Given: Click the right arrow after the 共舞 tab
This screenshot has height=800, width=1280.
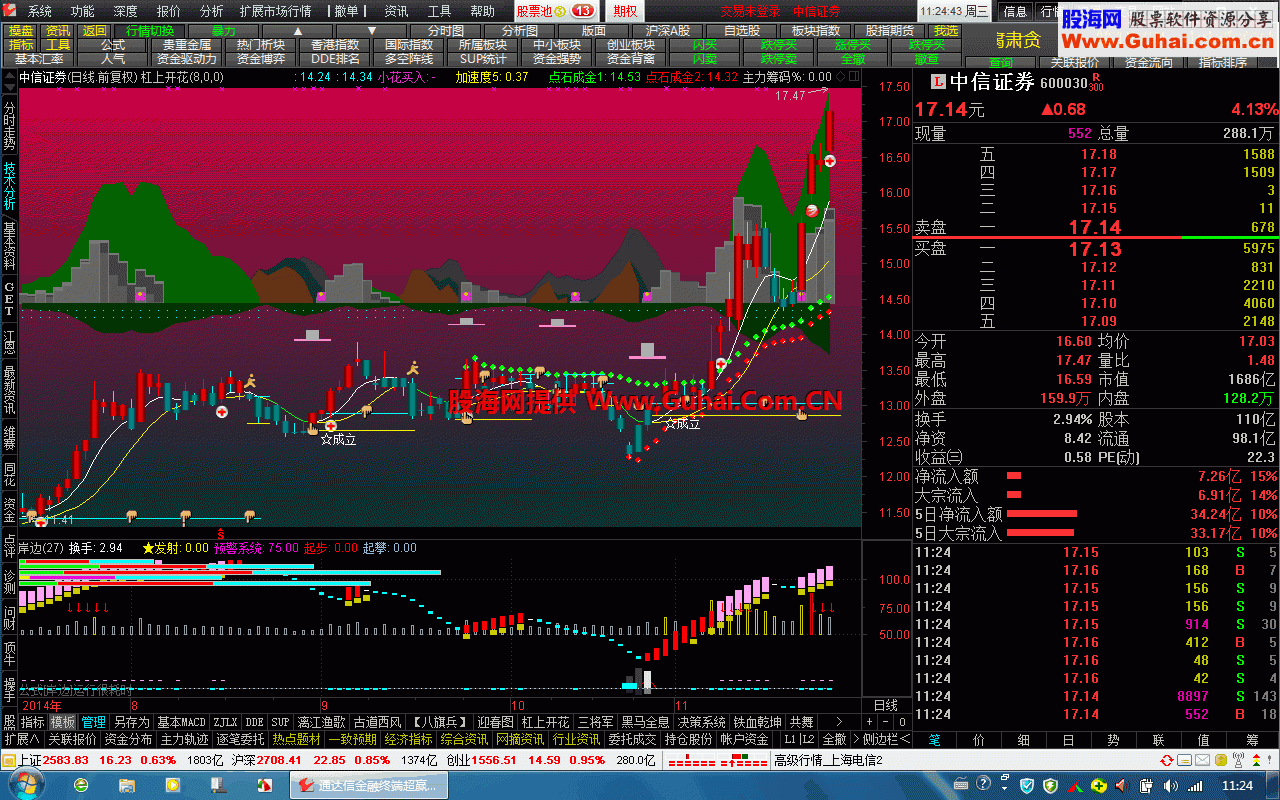Looking at the screenshot, I should [839, 721].
